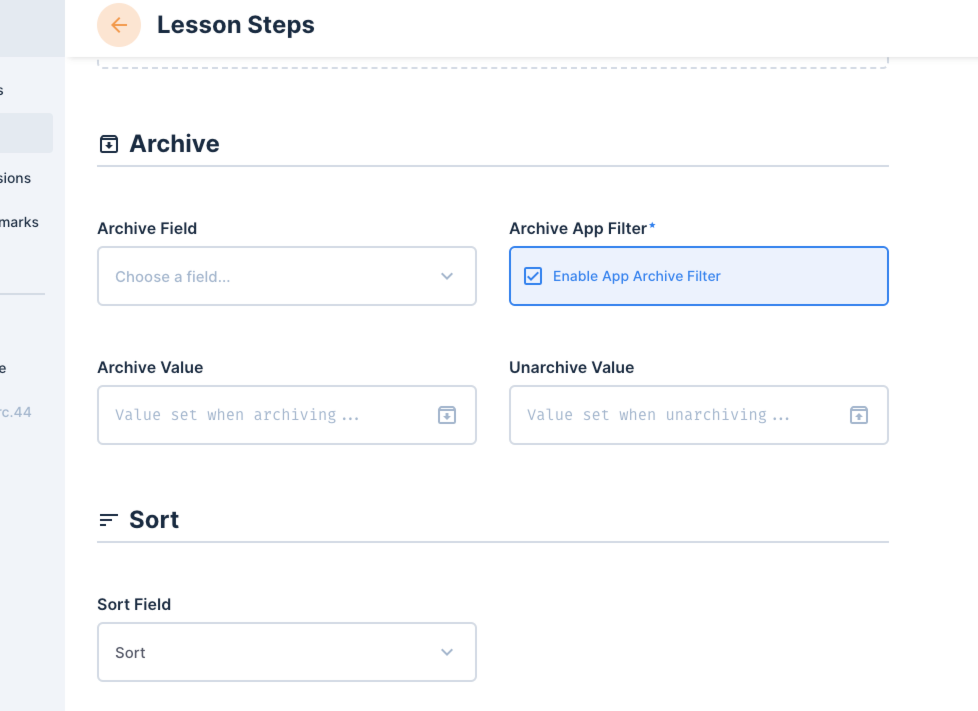This screenshot has height=711, width=978.
Task: Click the orange back arrow button
Action: [119, 25]
